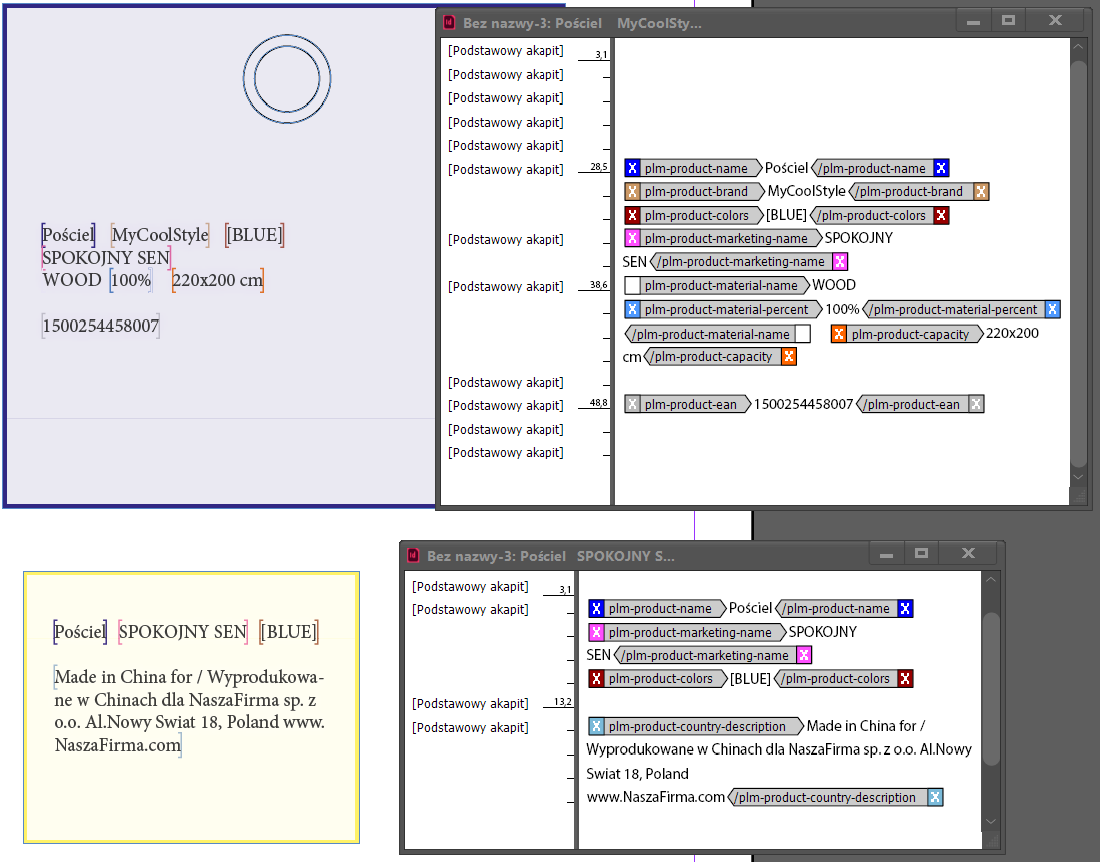Image resolution: width=1100 pixels, height=864 pixels.
Task: Click the '28,5' depth ruler value
Action: pos(598,167)
